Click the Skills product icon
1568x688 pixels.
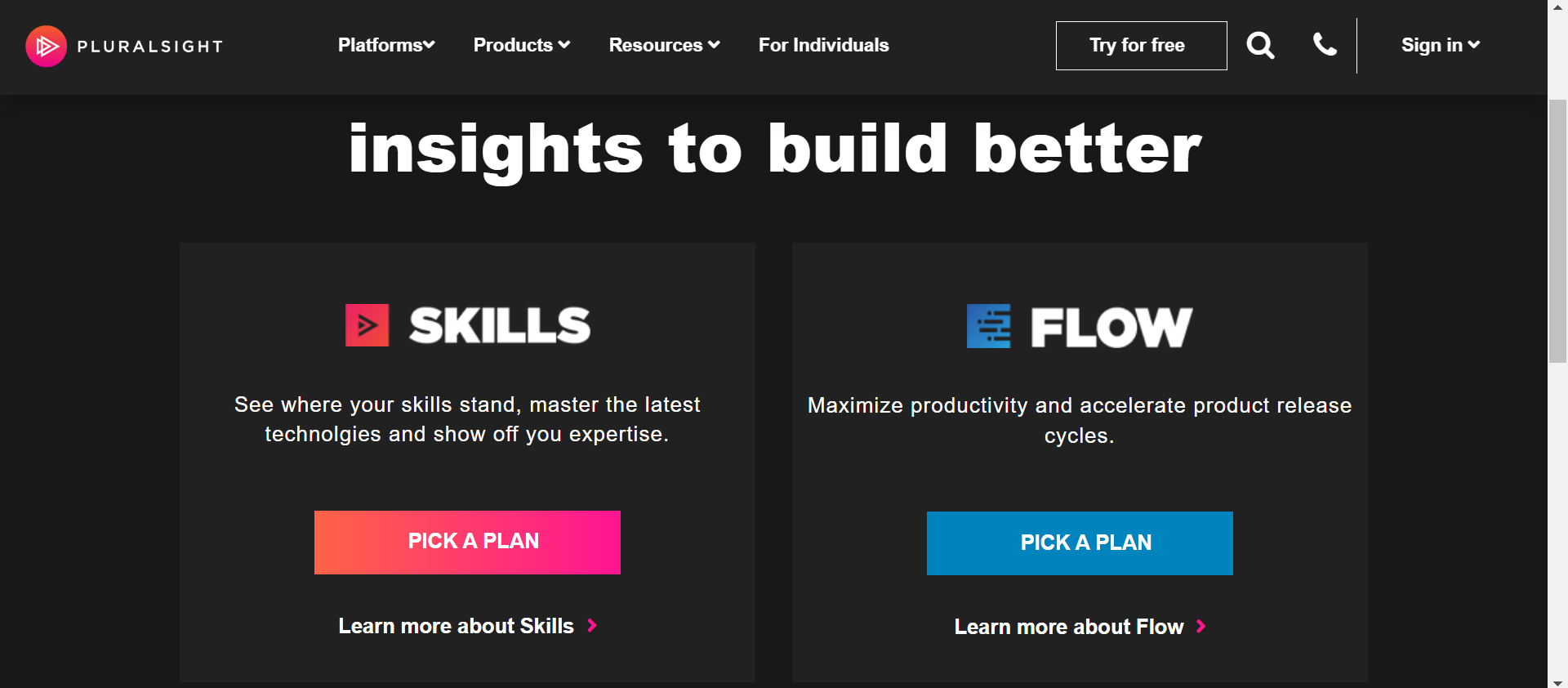(367, 324)
